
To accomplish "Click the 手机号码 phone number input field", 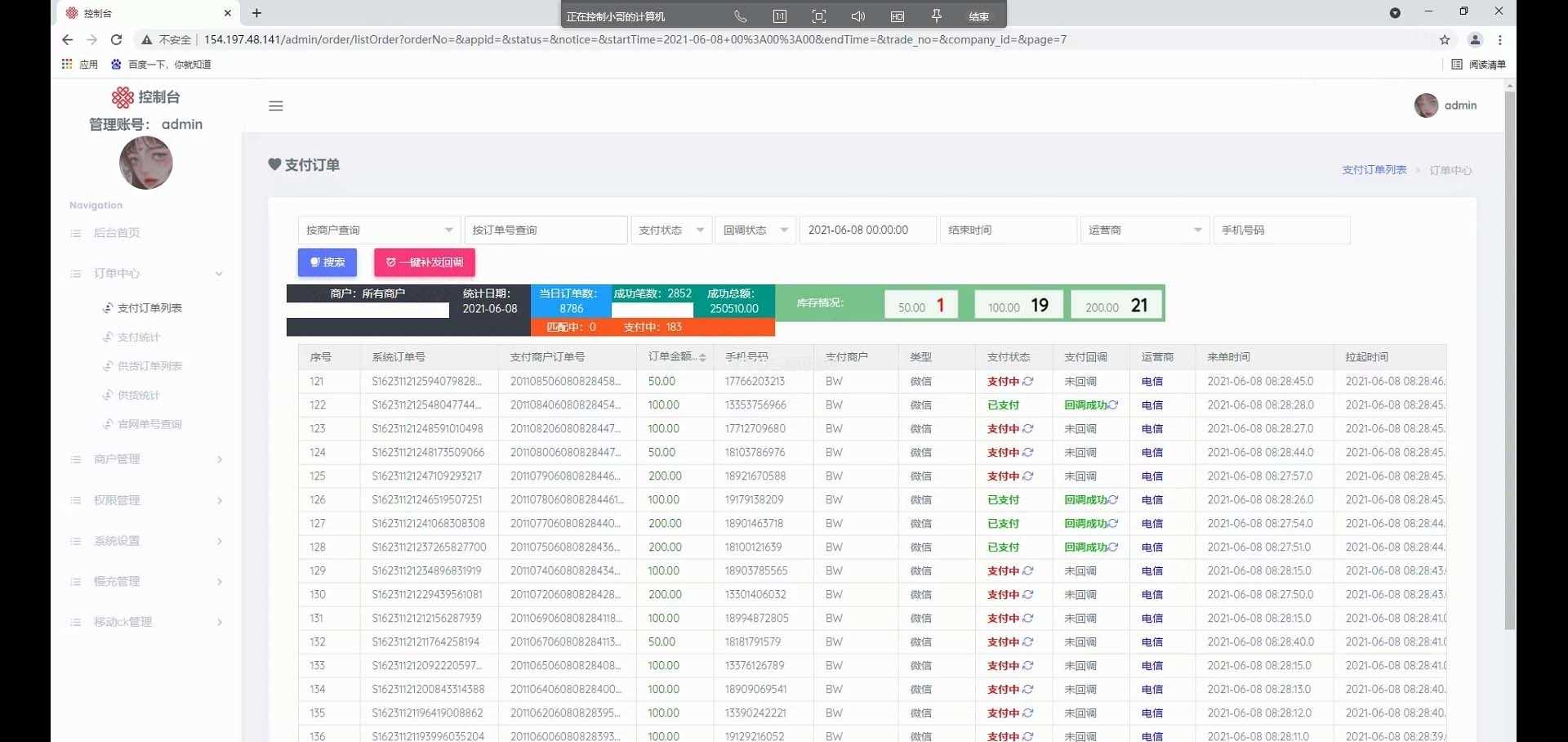I will pyautogui.click(x=1281, y=230).
